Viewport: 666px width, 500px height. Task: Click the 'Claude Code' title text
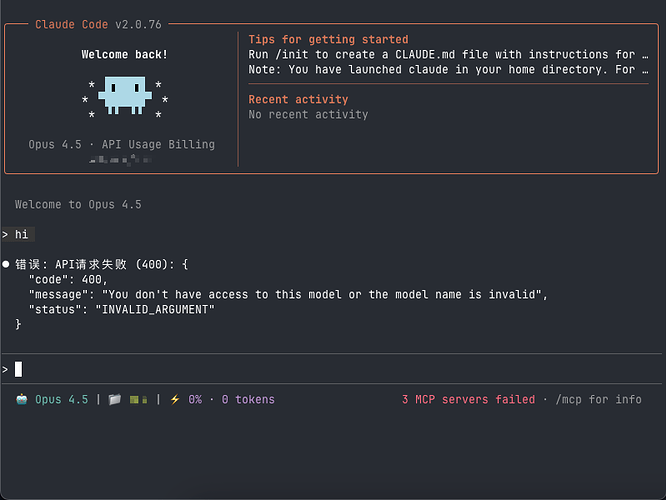(x=71, y=25)
